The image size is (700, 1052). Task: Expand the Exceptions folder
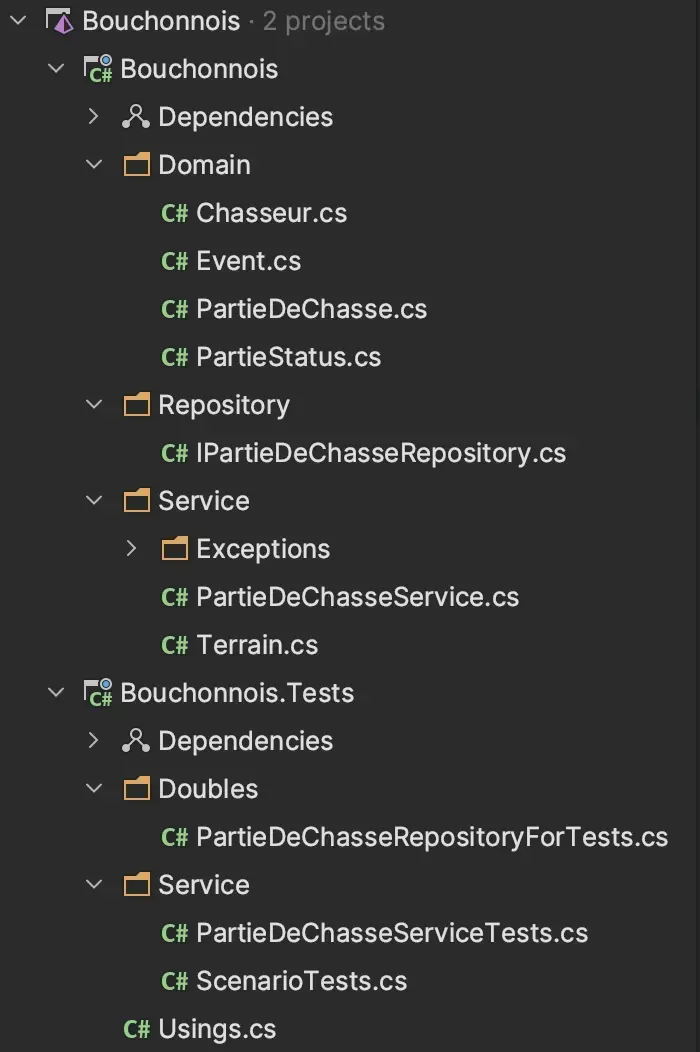132,549
